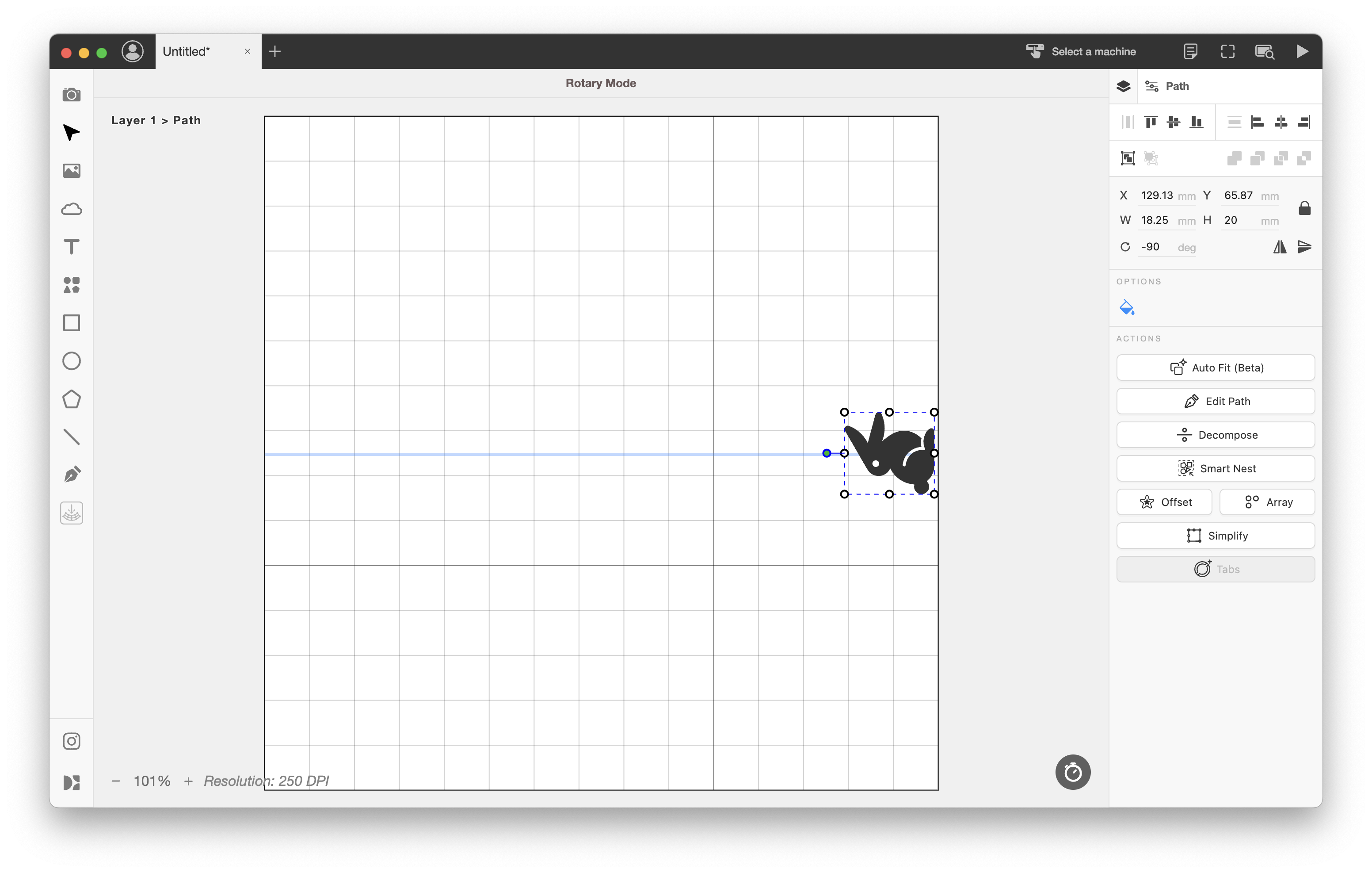Switch to the Path object tab
This screenshot has width=1372, height=873.
coord(1167,86)
